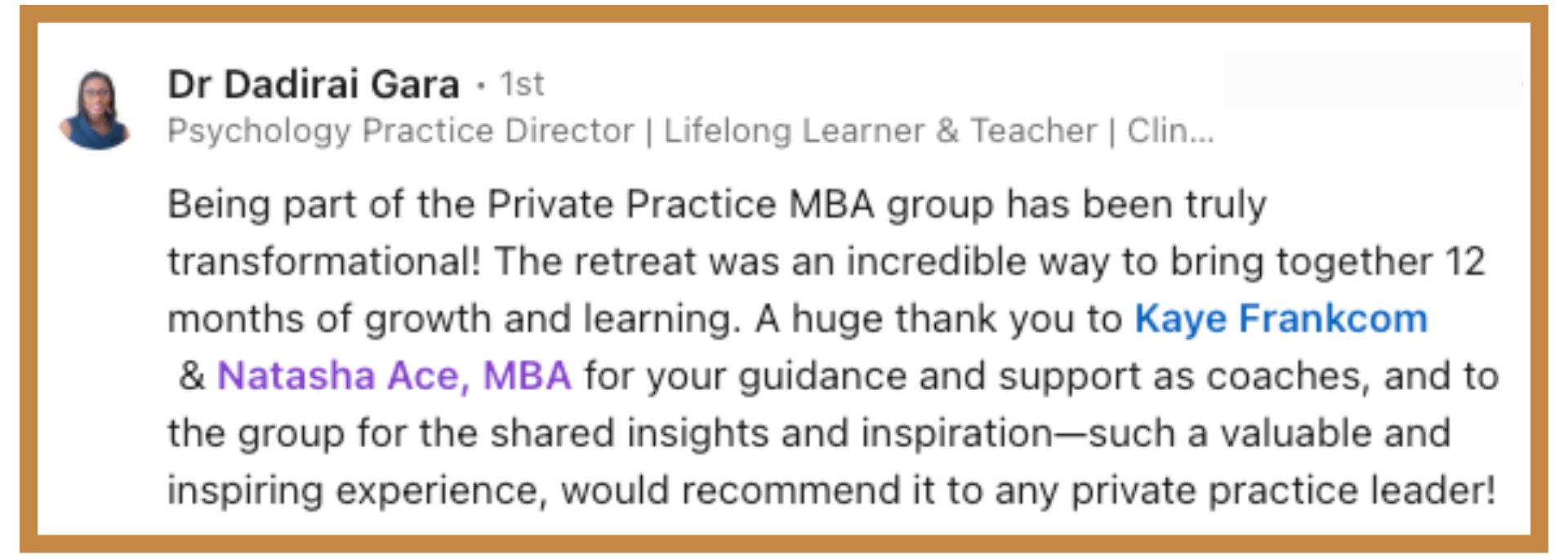Click the truncated Clin... headline ending
Screen dimensions: 1568x559
pyautogui.click(x=1170, y=131)
